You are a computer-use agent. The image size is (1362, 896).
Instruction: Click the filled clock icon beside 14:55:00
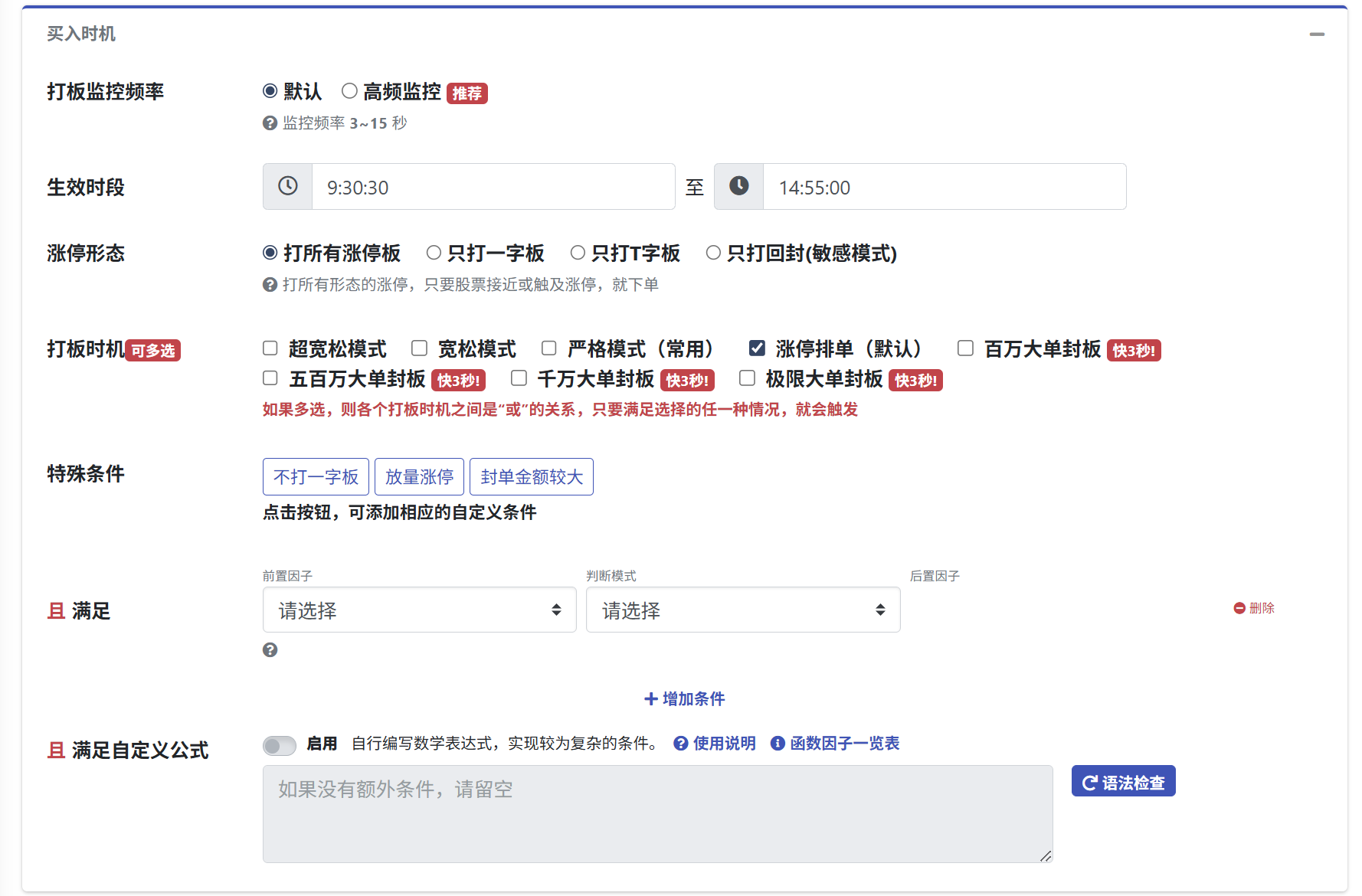pos(738,186)
